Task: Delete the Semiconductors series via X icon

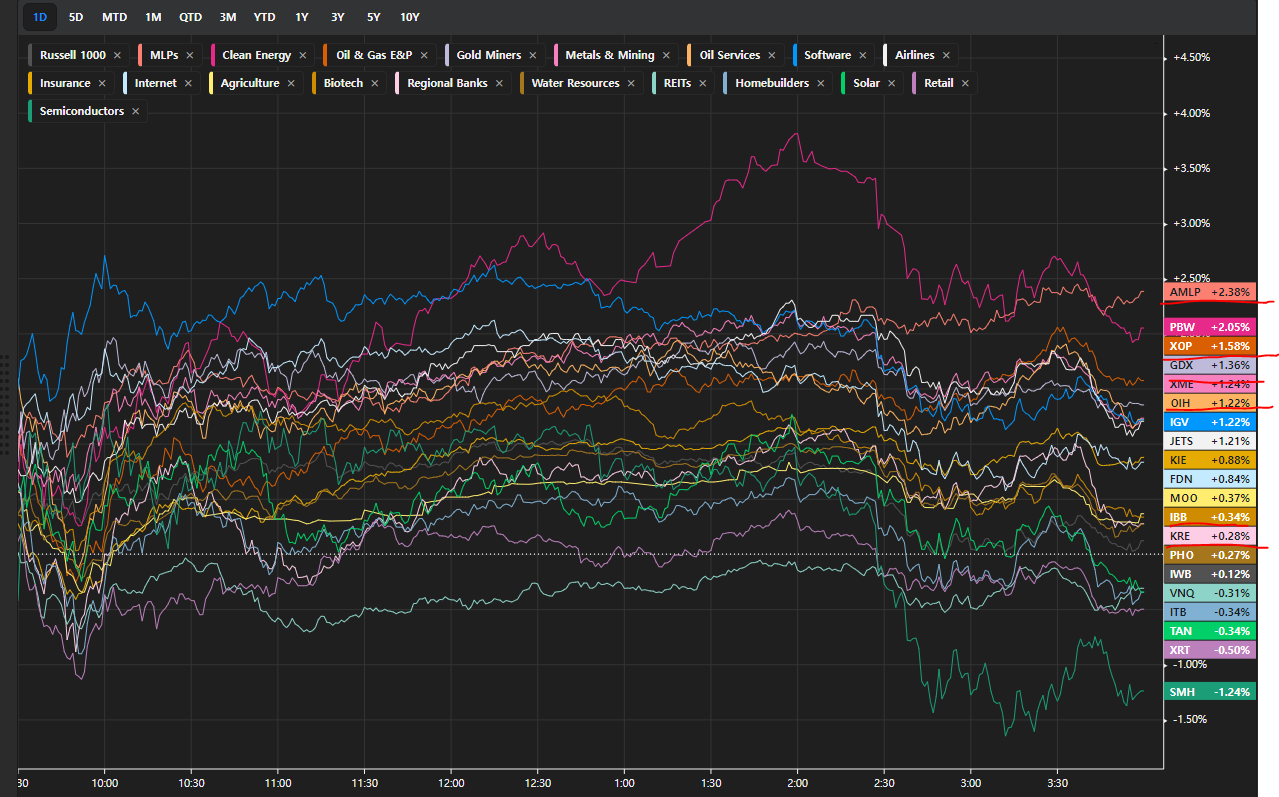Action: tap(136, 112)
